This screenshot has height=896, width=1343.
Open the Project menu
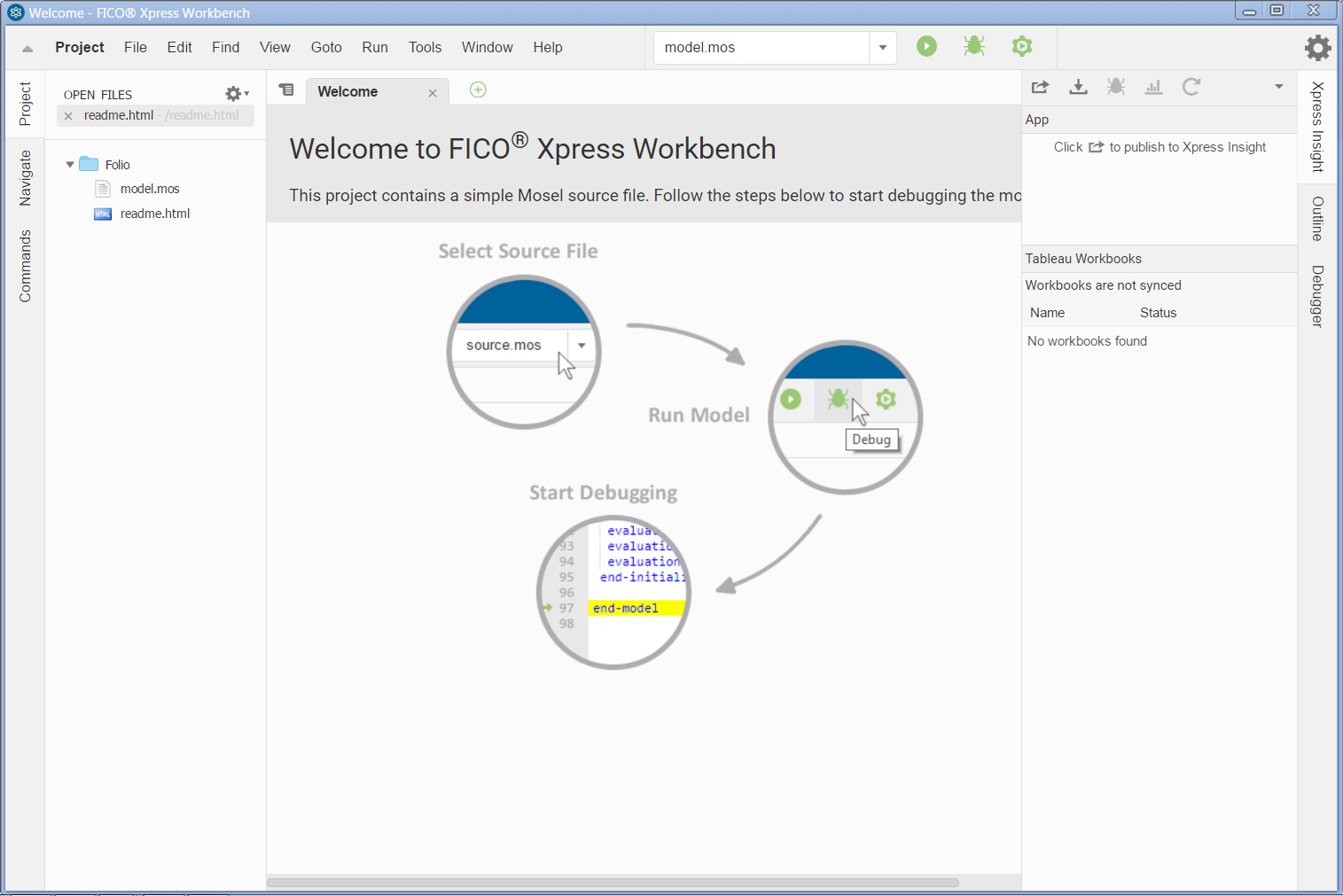pos(80,47)
